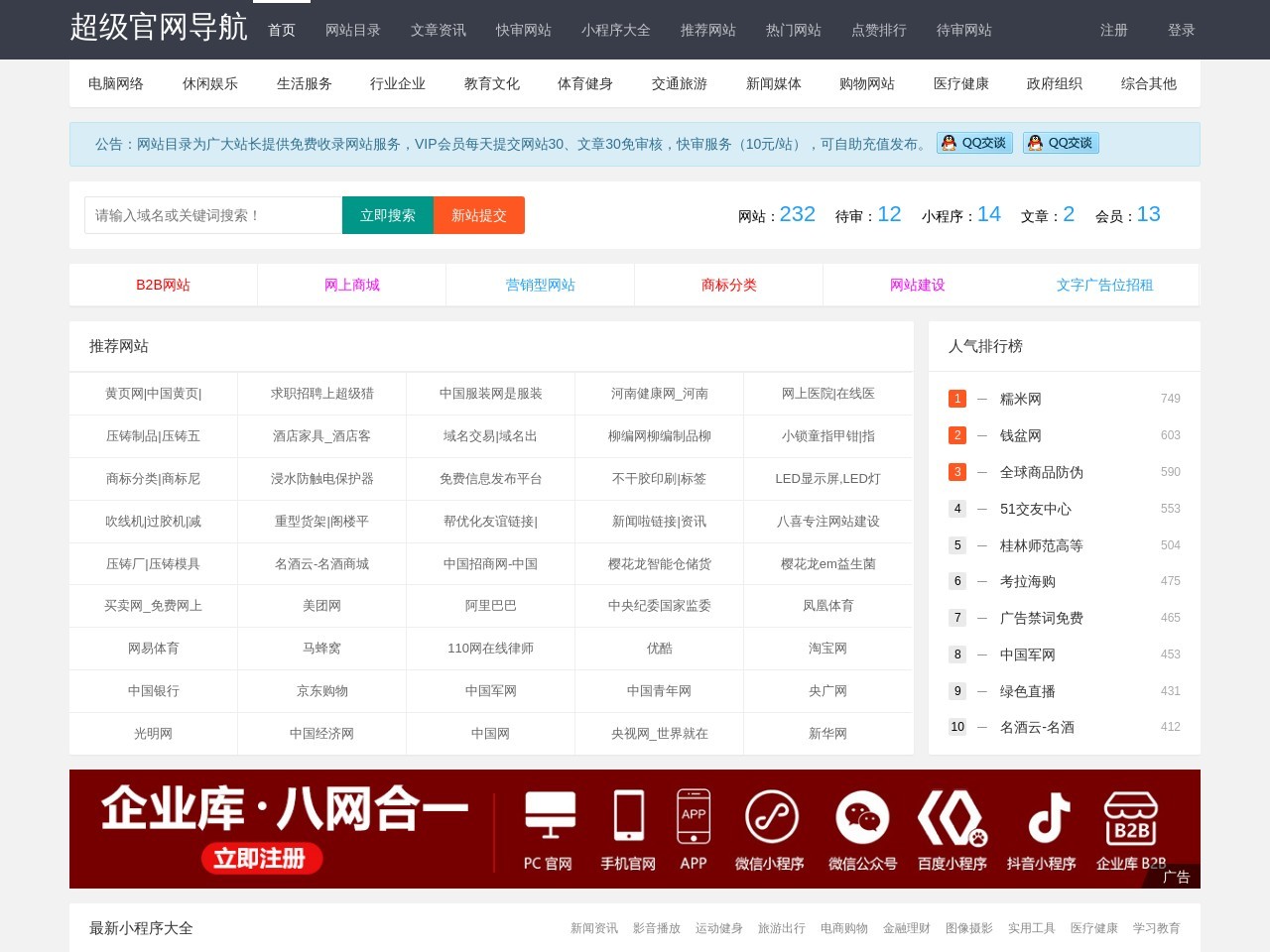Click the PC 官网 monitor icon in banner
Viewport: 1270px width, 952px height.
tap(550, 815)
